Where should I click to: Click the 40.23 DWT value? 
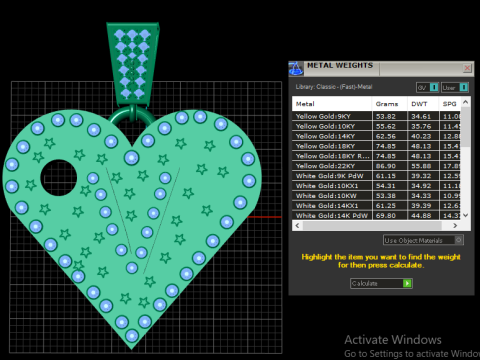click(421, 137)
